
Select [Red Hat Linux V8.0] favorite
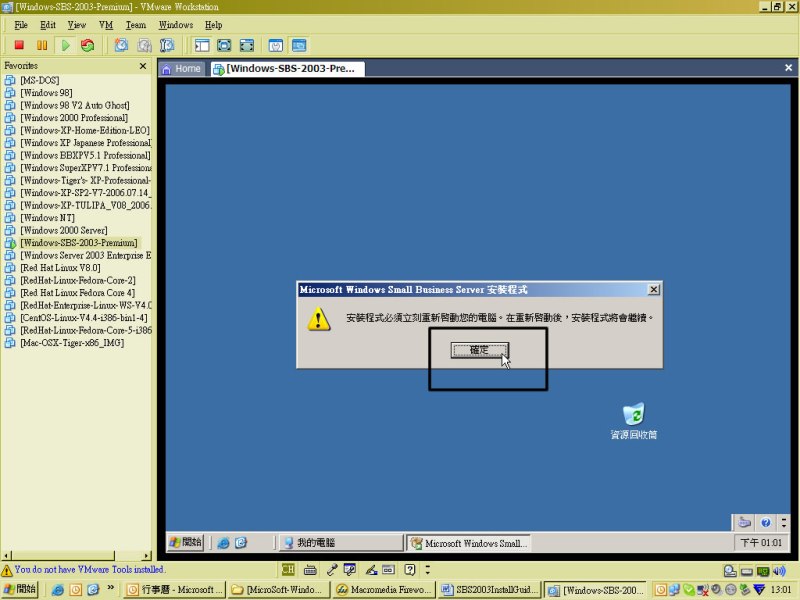pyautogui.click(x=60, y=268)
